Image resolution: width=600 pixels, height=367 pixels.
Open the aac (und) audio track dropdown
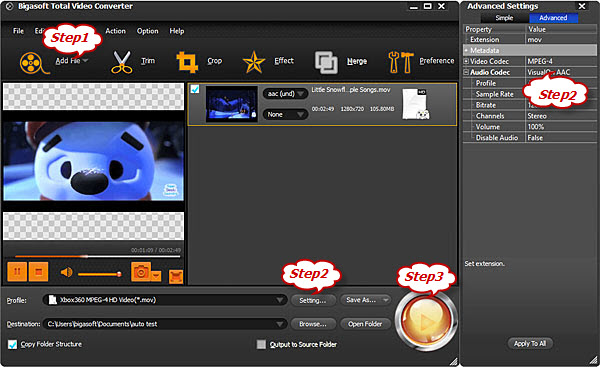(285, 93)
